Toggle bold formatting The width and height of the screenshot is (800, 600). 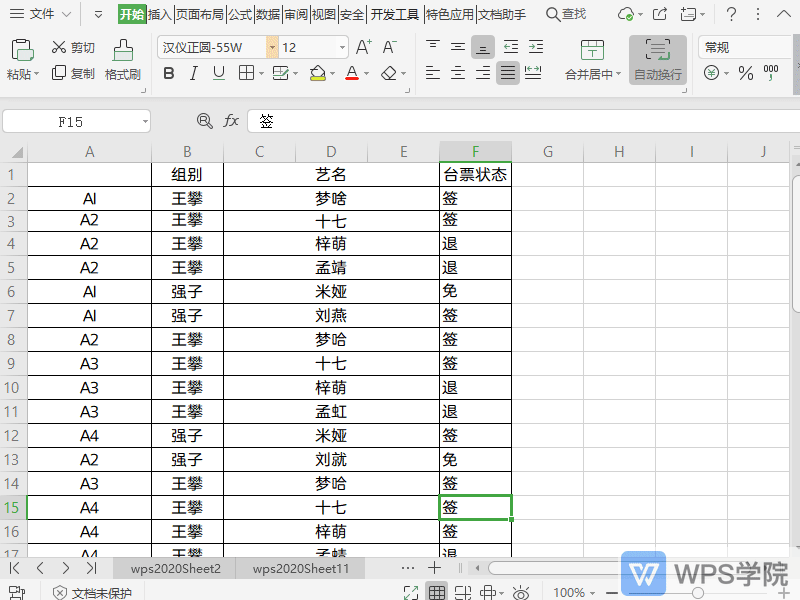pos(168,73)
